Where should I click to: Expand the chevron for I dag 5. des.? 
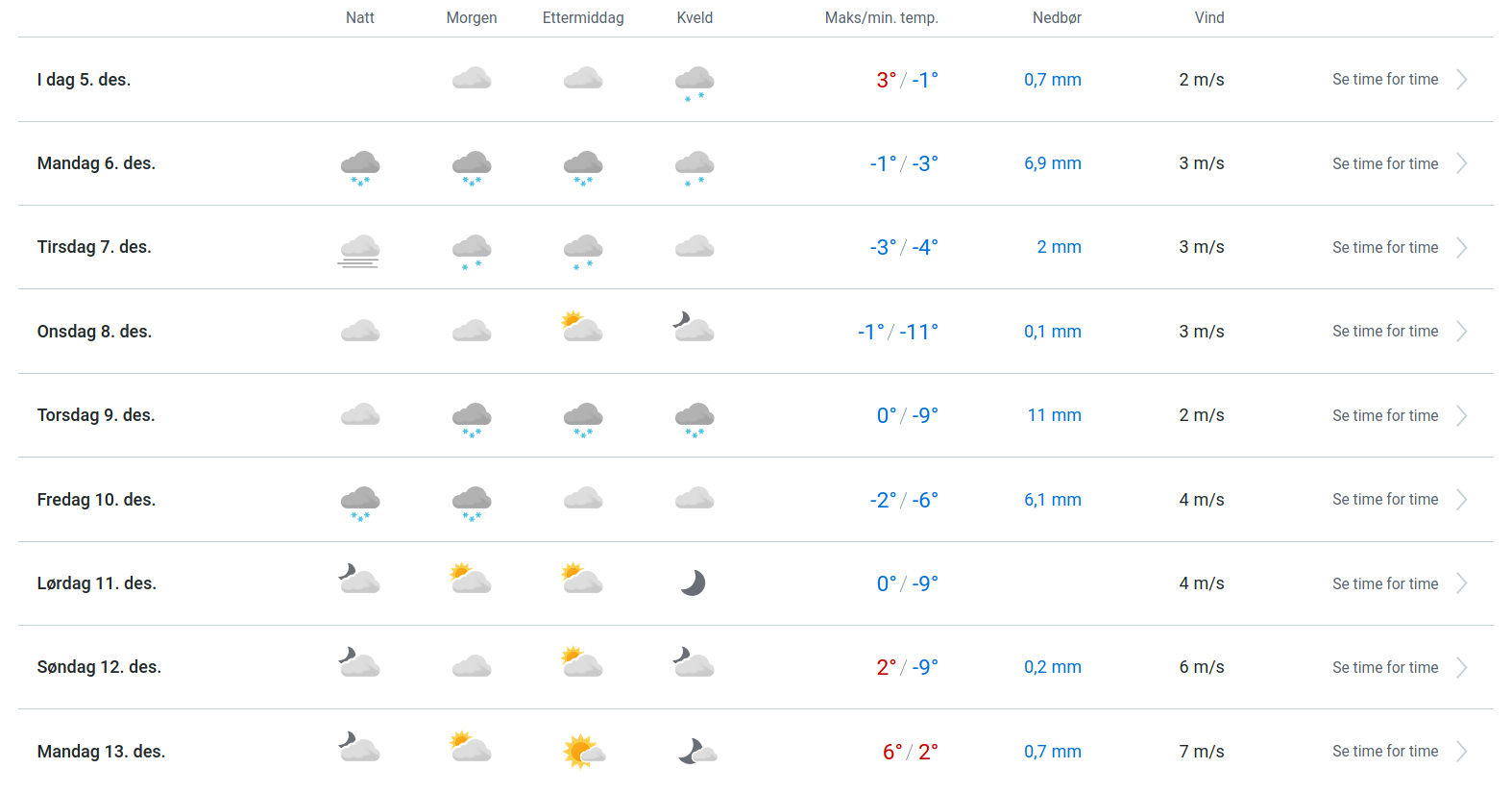[x=1461, y=80]
